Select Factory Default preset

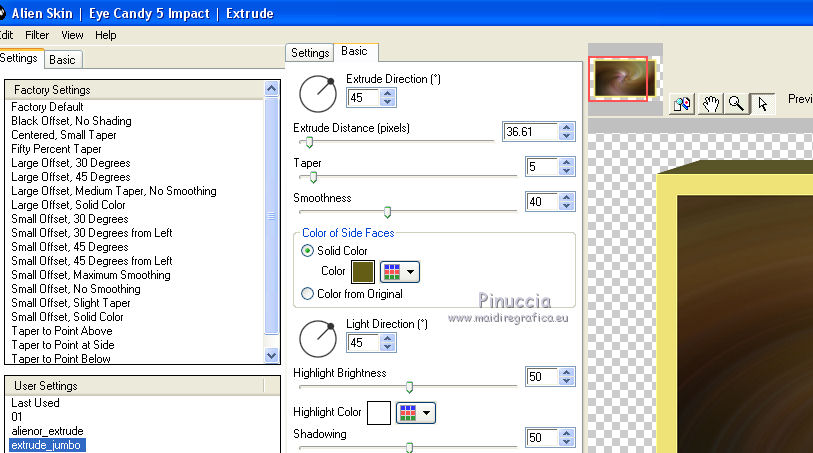click(x=47, y=107)
